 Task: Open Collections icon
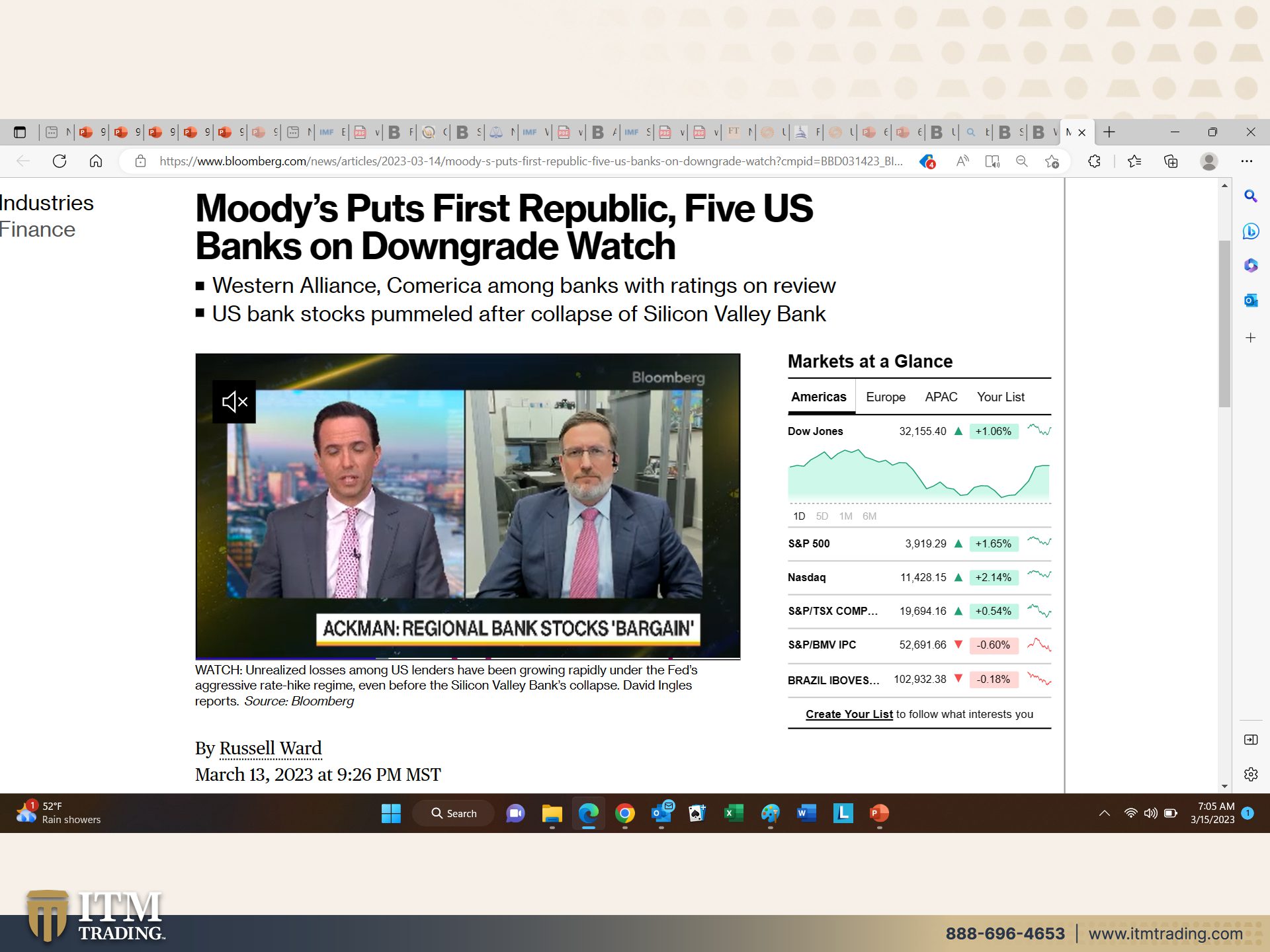click(1171, 161)
